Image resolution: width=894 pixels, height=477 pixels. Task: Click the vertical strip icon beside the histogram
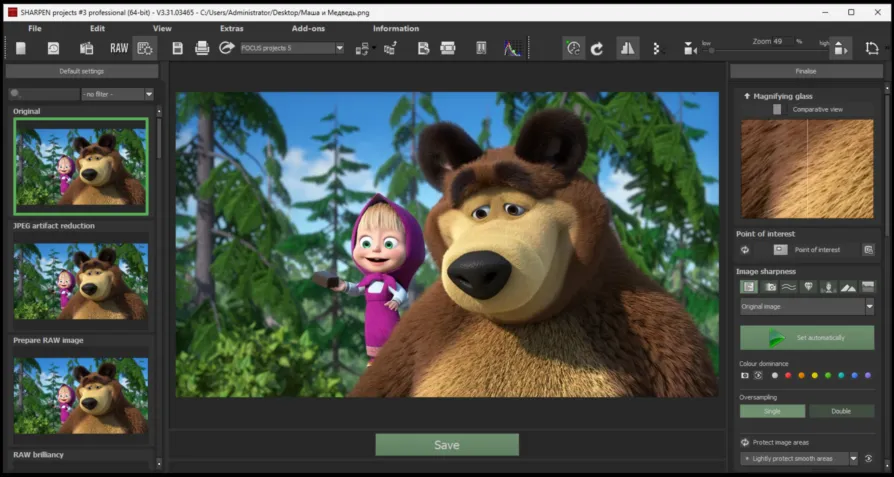click(x=481, y=48)
